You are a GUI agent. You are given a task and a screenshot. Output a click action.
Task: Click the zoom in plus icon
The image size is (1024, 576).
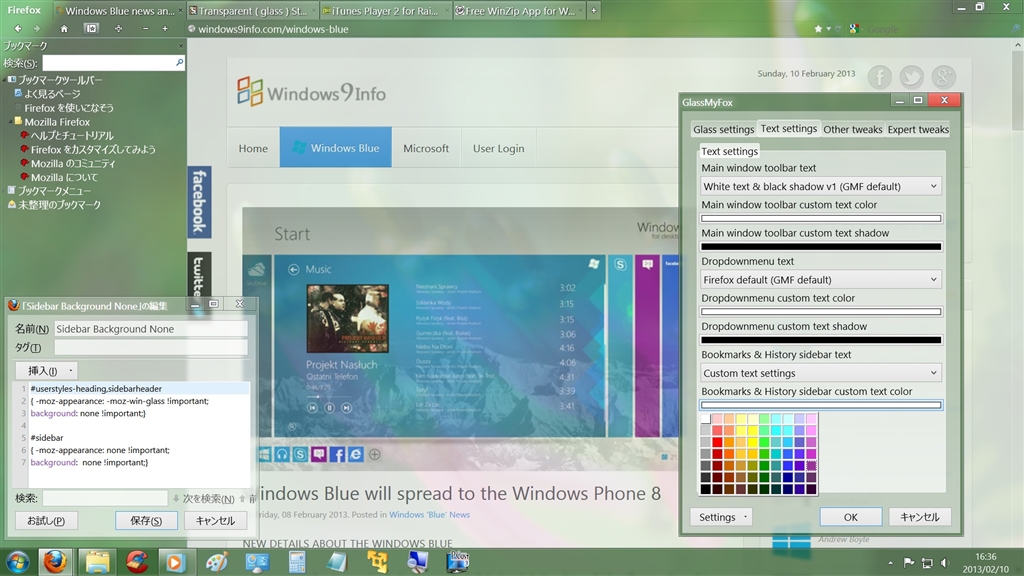[x=165, y=29]
